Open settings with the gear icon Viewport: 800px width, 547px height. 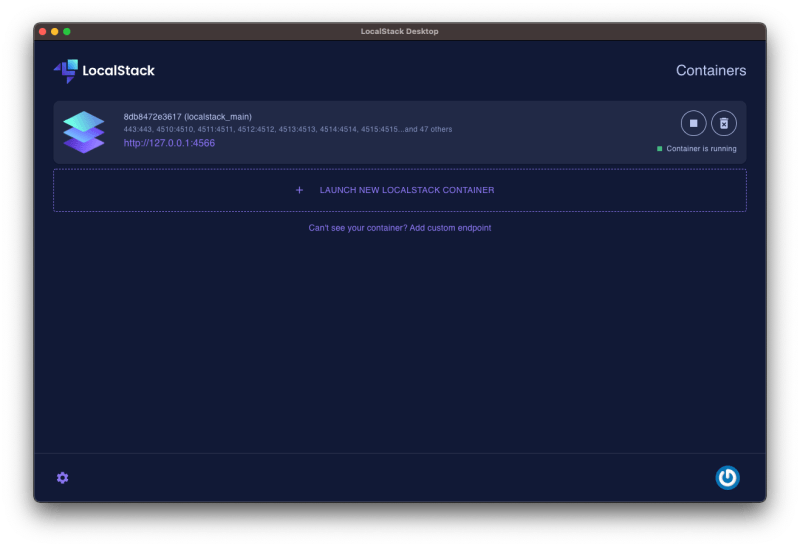click(62, 478)
